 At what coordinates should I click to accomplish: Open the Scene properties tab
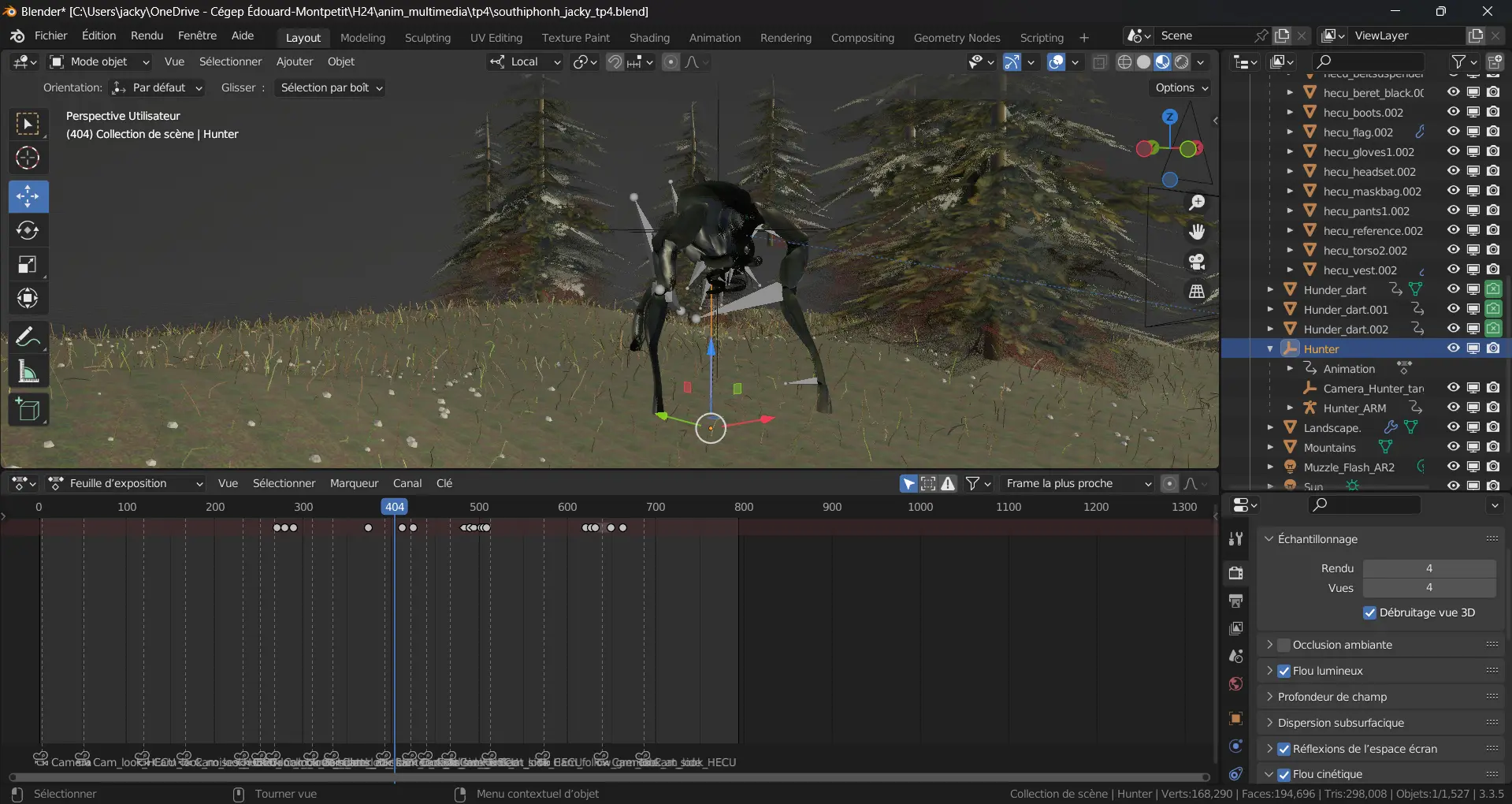coord(1235,656)
